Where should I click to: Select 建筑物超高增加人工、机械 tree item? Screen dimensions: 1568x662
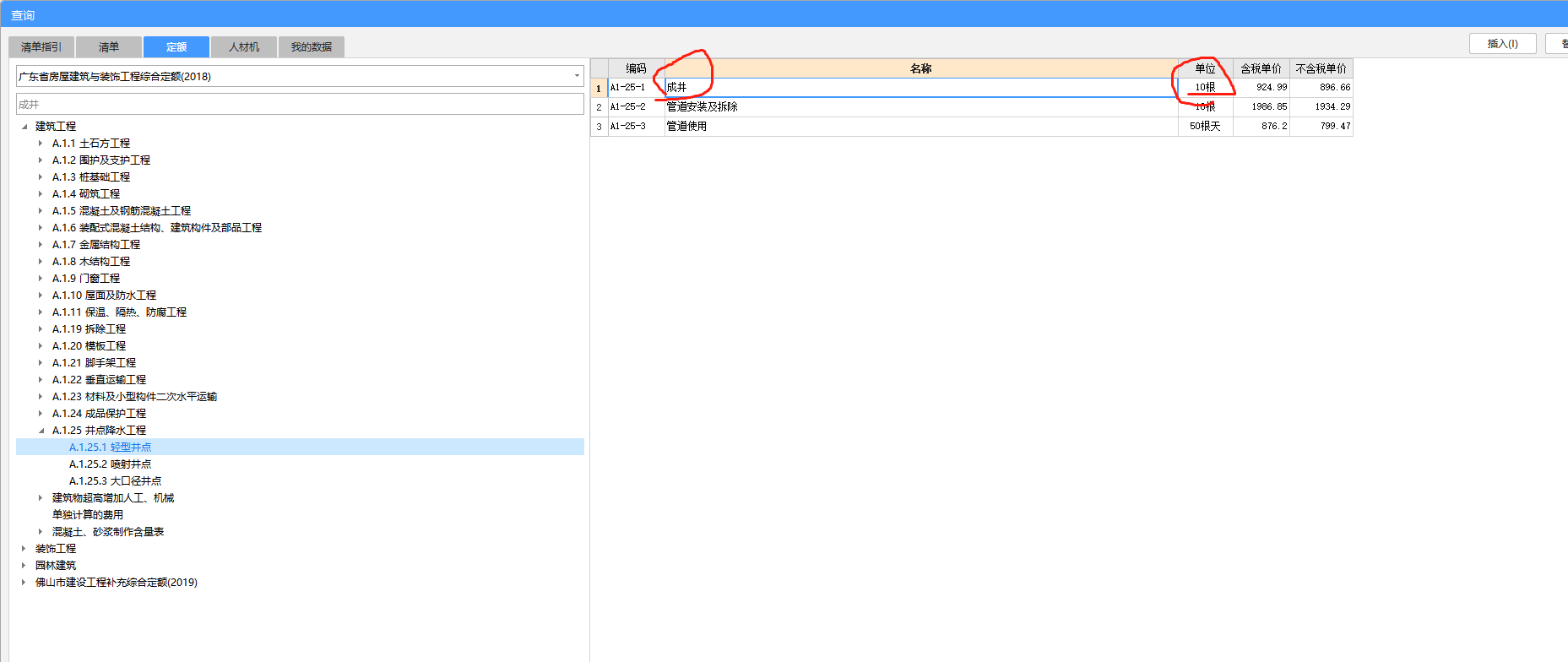tap(113, 498)
